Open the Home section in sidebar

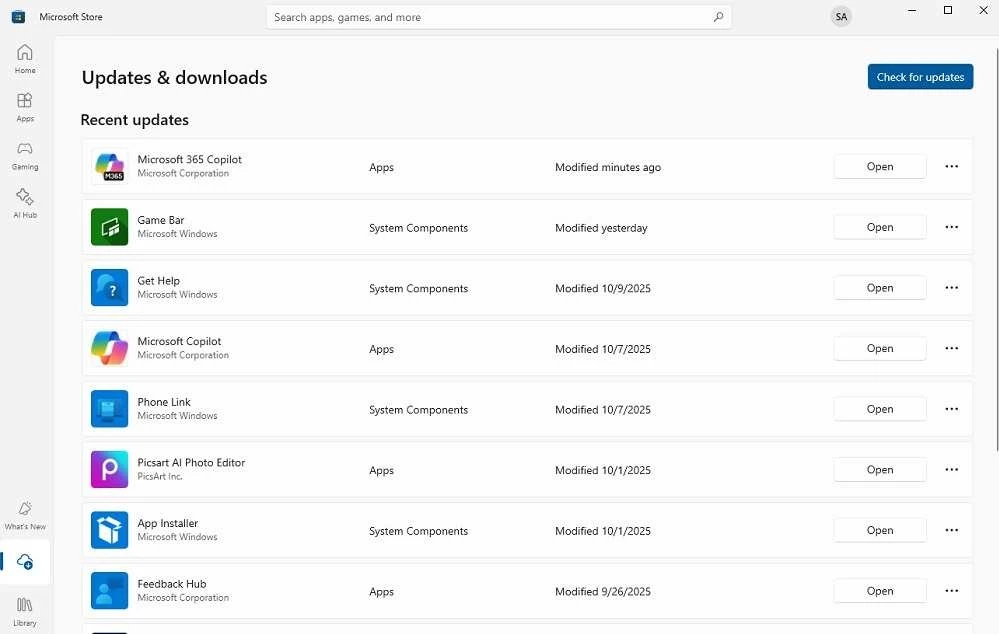[x=25, y=58]
